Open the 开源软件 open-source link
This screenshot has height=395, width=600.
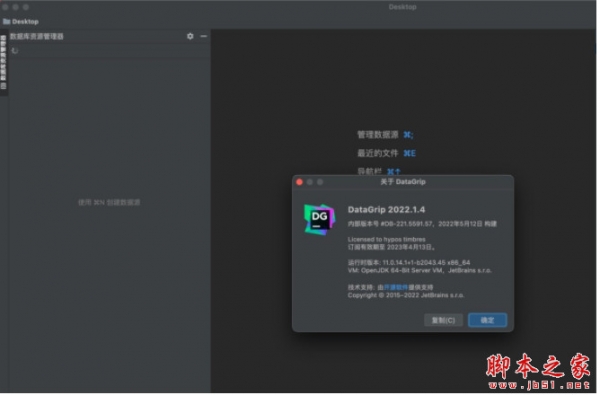coord(396,287)
